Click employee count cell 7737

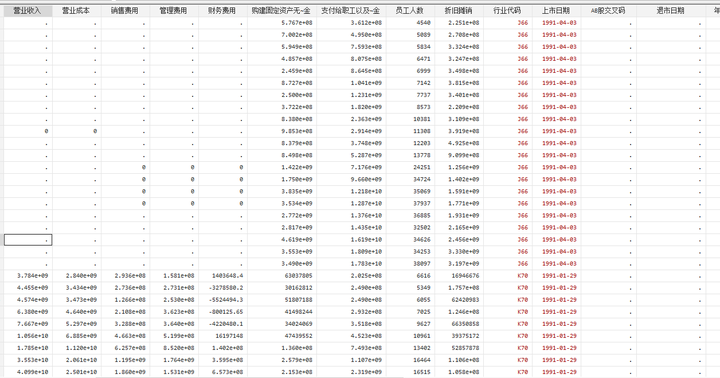(x=410, y=95)
